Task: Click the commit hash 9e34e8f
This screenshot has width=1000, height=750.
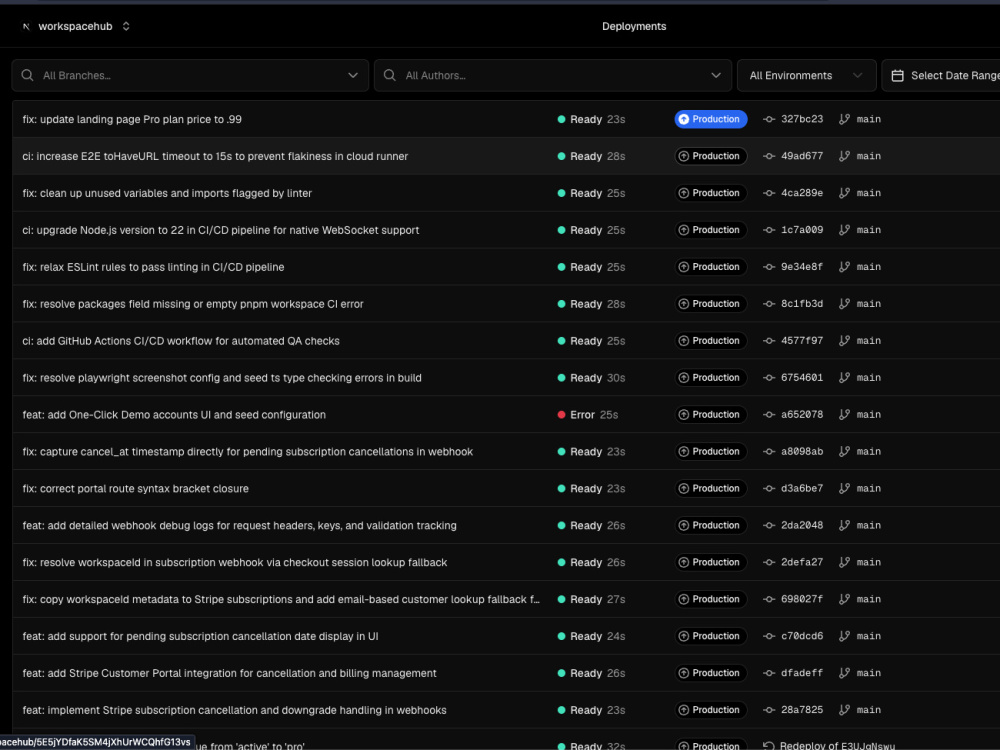Action: tap(802, 267)
